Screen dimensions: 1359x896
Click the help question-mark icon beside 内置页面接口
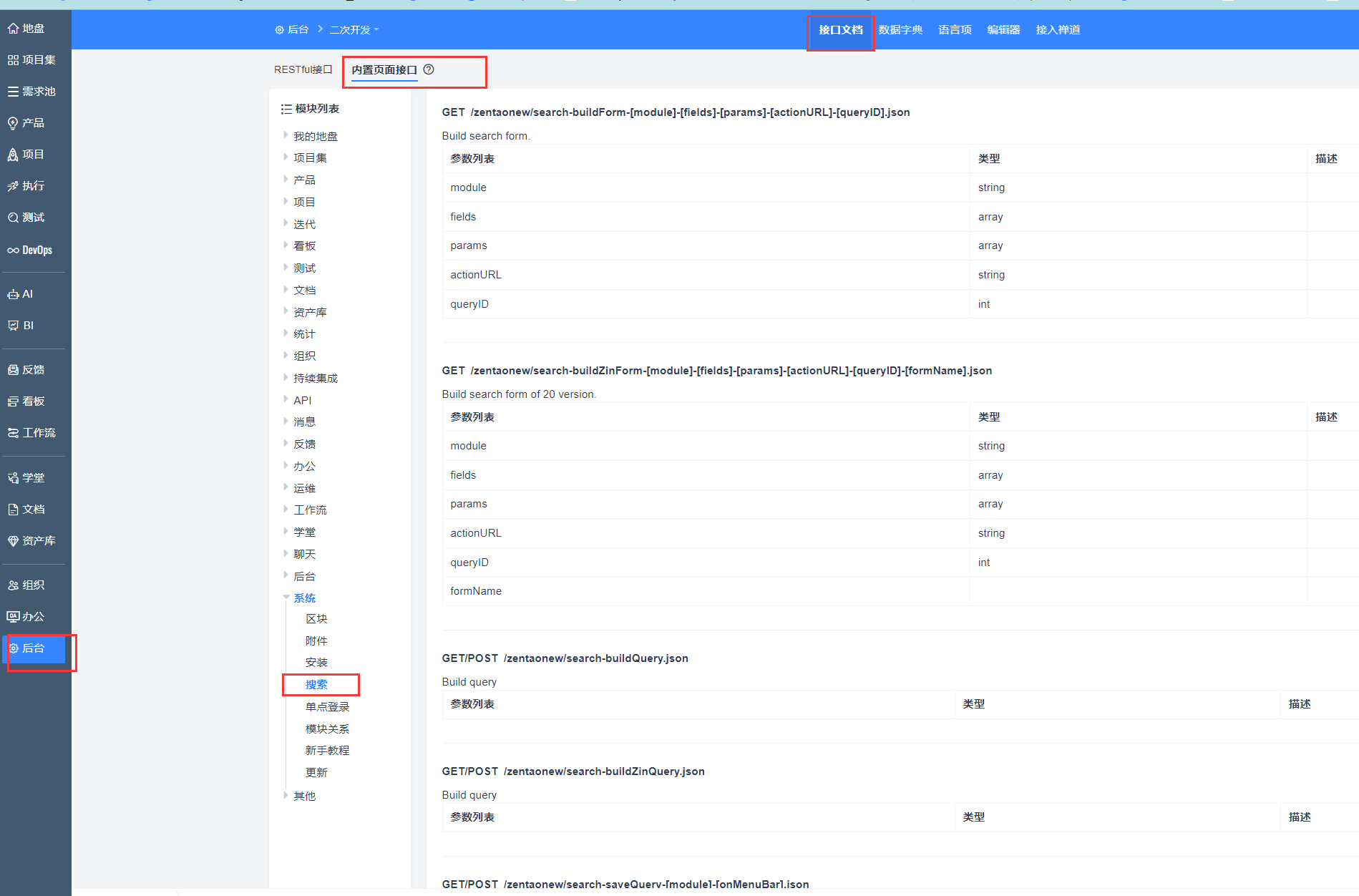coord(429,69)
